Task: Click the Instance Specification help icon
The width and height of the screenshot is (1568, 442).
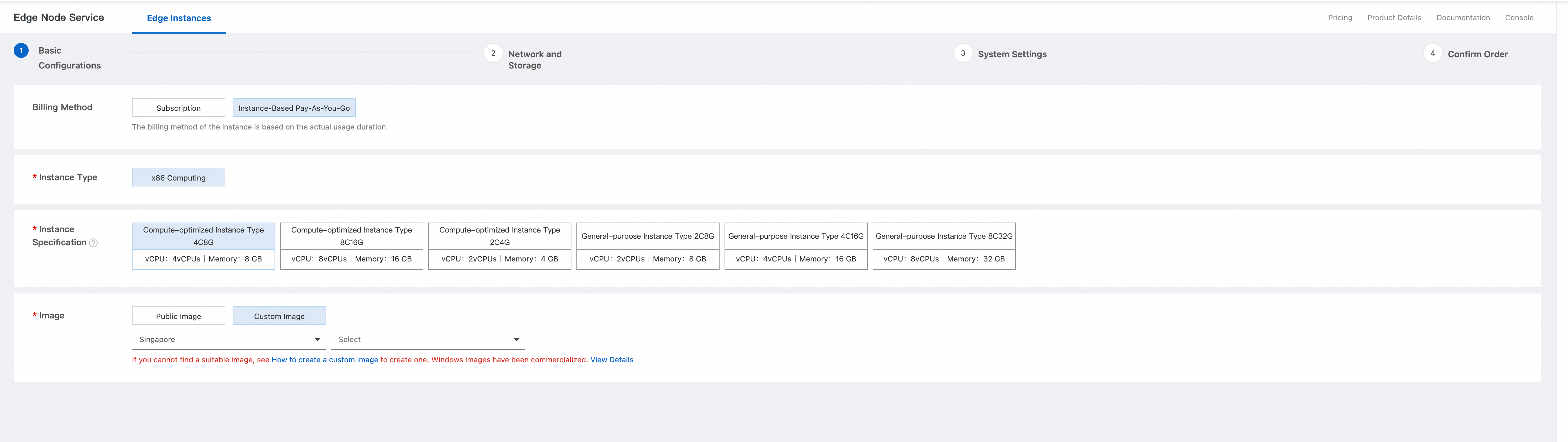Action: pos(93,243)
